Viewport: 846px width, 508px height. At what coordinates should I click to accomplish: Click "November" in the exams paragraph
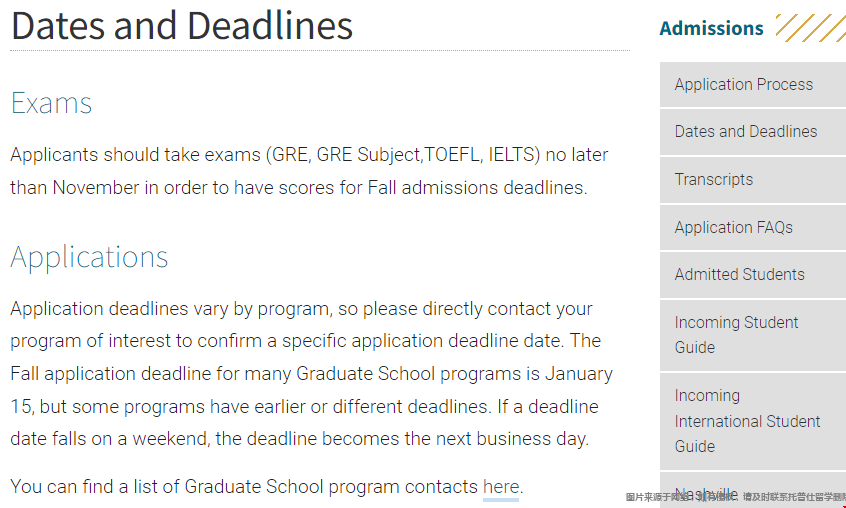(x=98, y=187)
